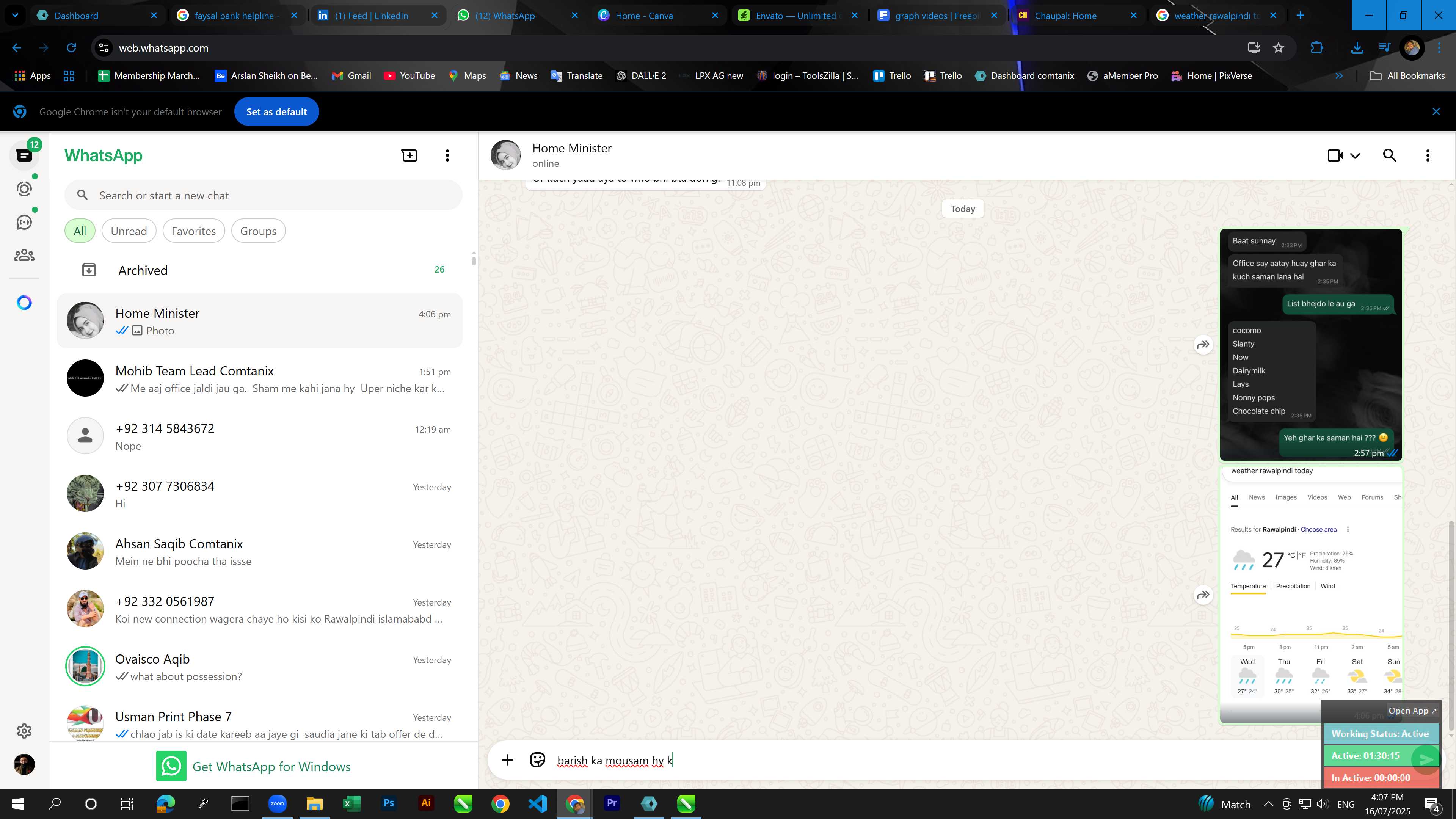The width and height of the screenshot is (1456, 819).
Task: Open the +92 314 5843672 chat
Action: pyautogui.click(x=259, y=436)
